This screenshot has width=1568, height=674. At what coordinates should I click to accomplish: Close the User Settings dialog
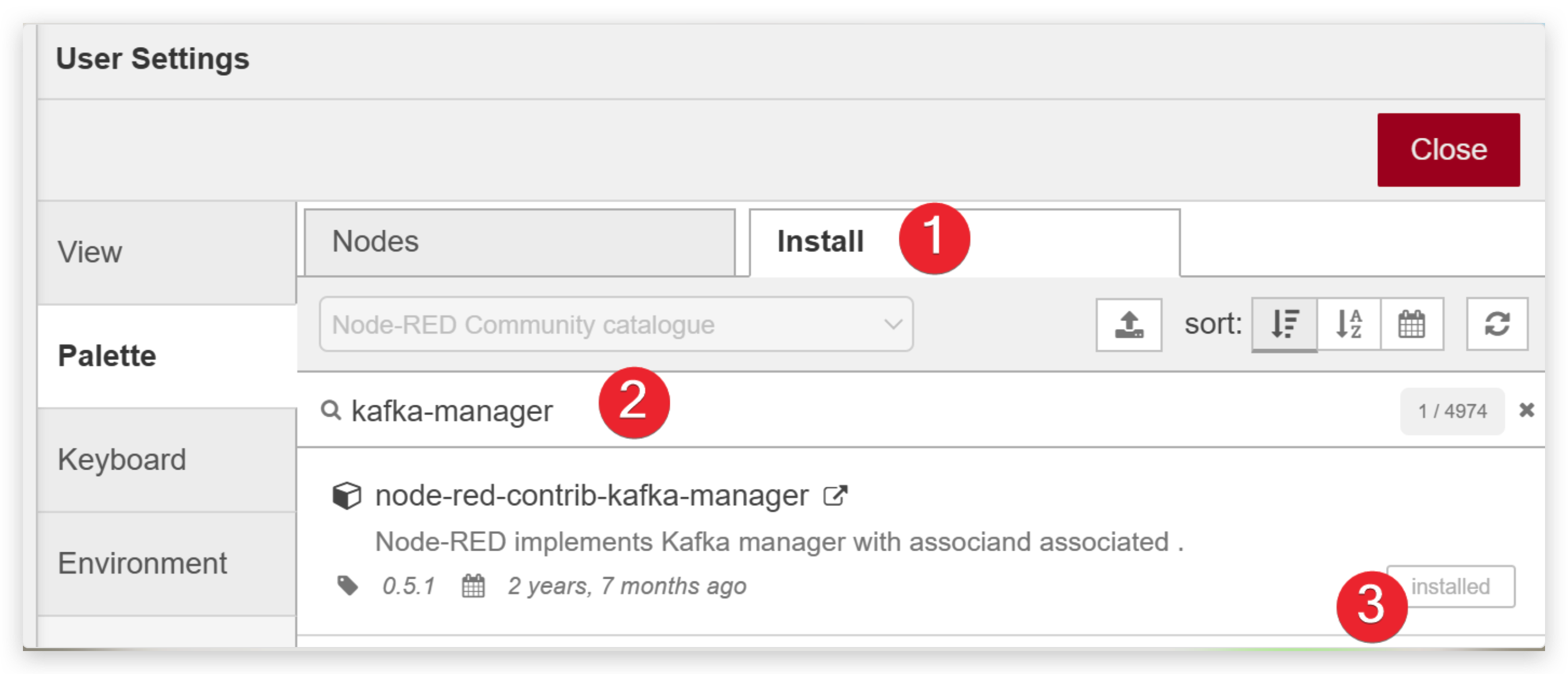pyautogui.click(x=1448, y=150)
